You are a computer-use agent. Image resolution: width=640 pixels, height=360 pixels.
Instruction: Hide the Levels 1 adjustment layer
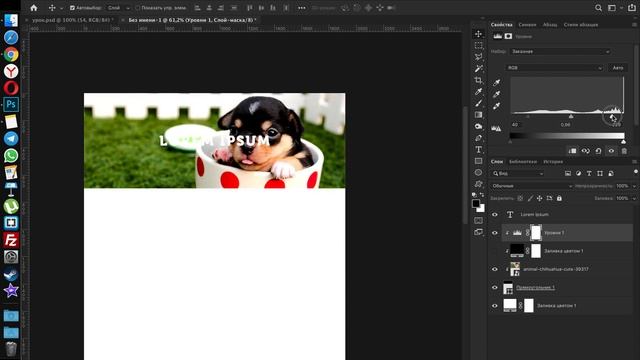point(495,233)
